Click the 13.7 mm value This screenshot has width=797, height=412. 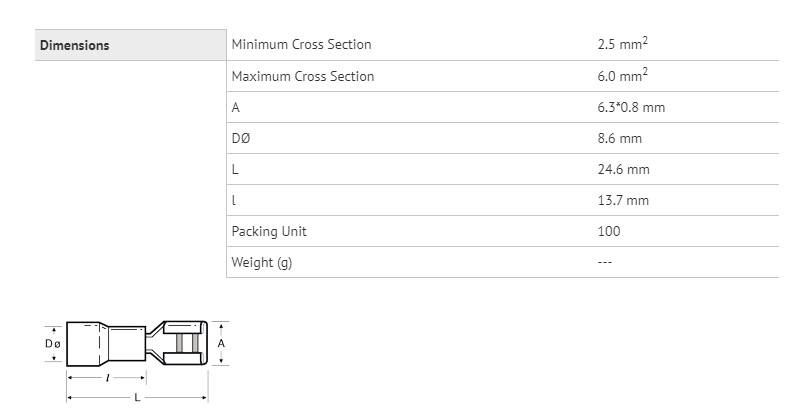pos(623,201)
